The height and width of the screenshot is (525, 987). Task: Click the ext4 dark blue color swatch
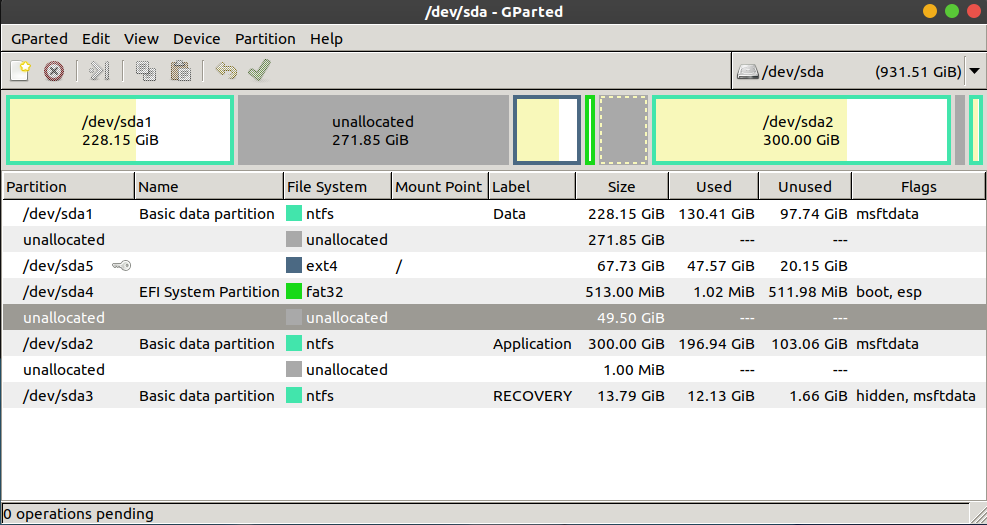point(294,266)
